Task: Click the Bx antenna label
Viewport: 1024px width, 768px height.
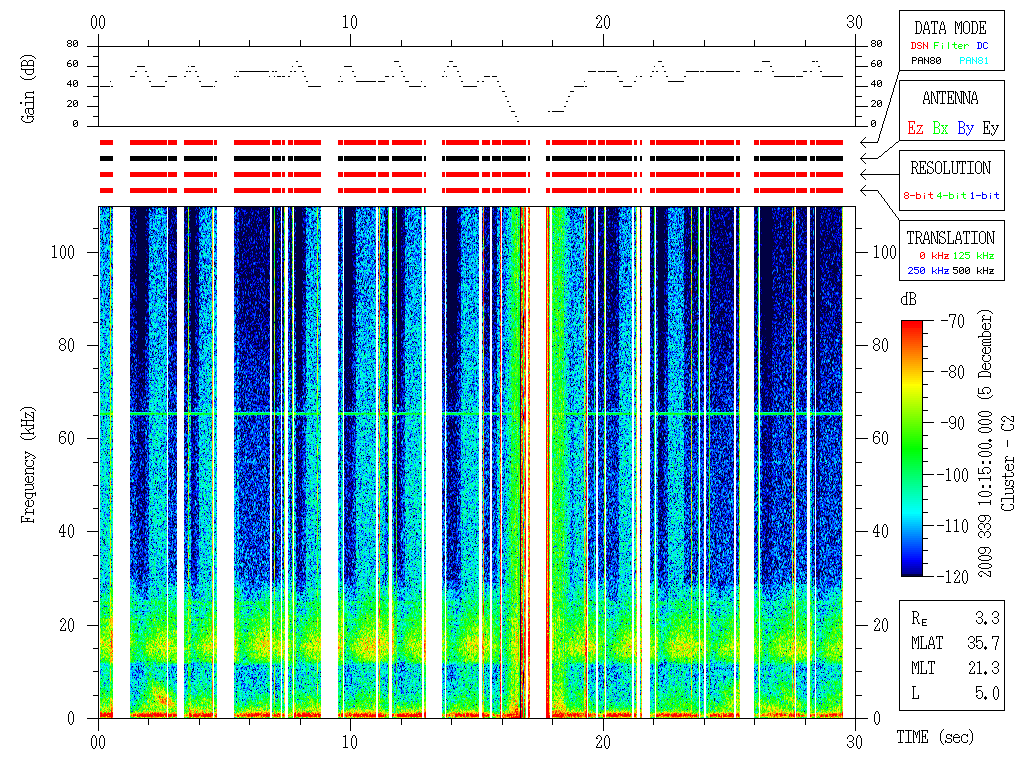Action: coord(940,128)
